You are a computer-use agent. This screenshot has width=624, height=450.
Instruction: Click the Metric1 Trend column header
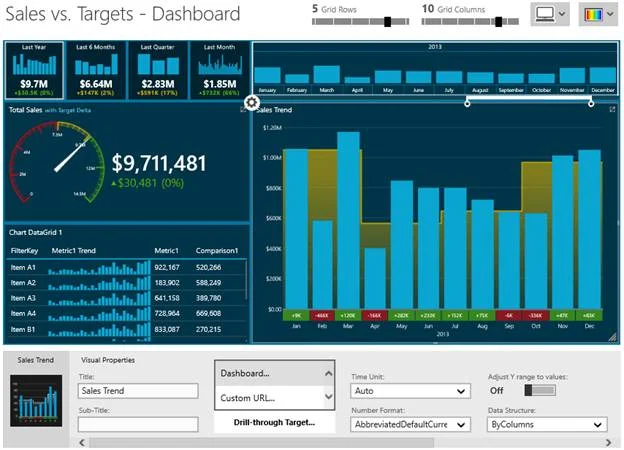(74, 251)
